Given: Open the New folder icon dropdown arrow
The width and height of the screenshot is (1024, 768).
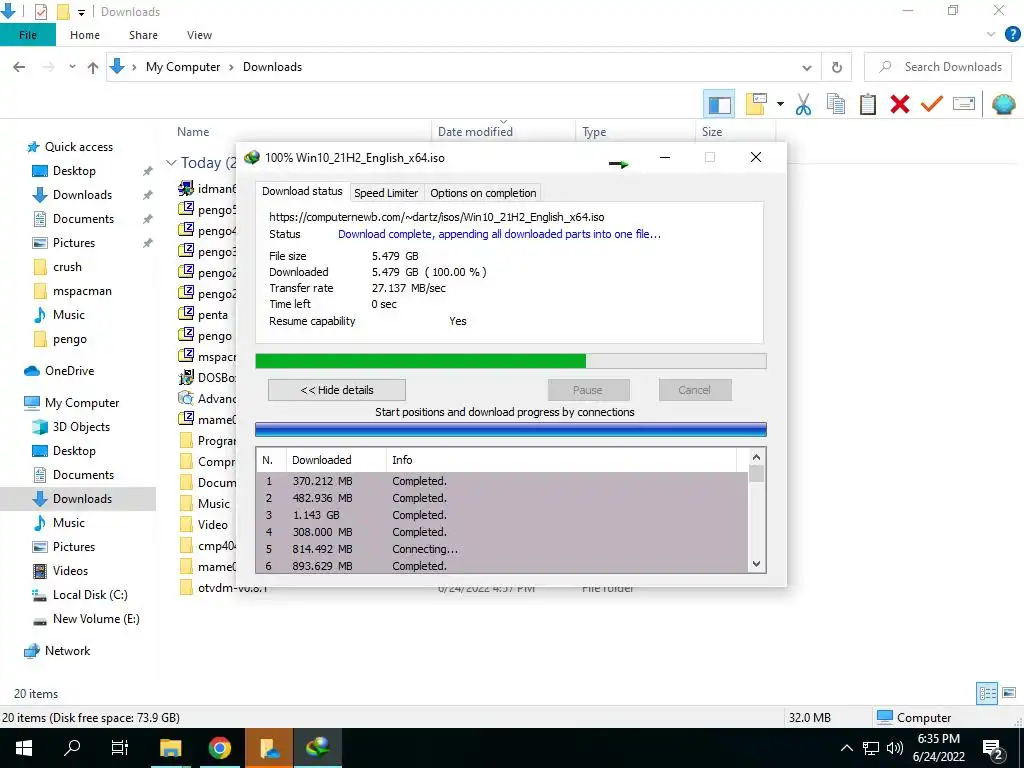Looking at the screenshot, I should click(780, 104).
